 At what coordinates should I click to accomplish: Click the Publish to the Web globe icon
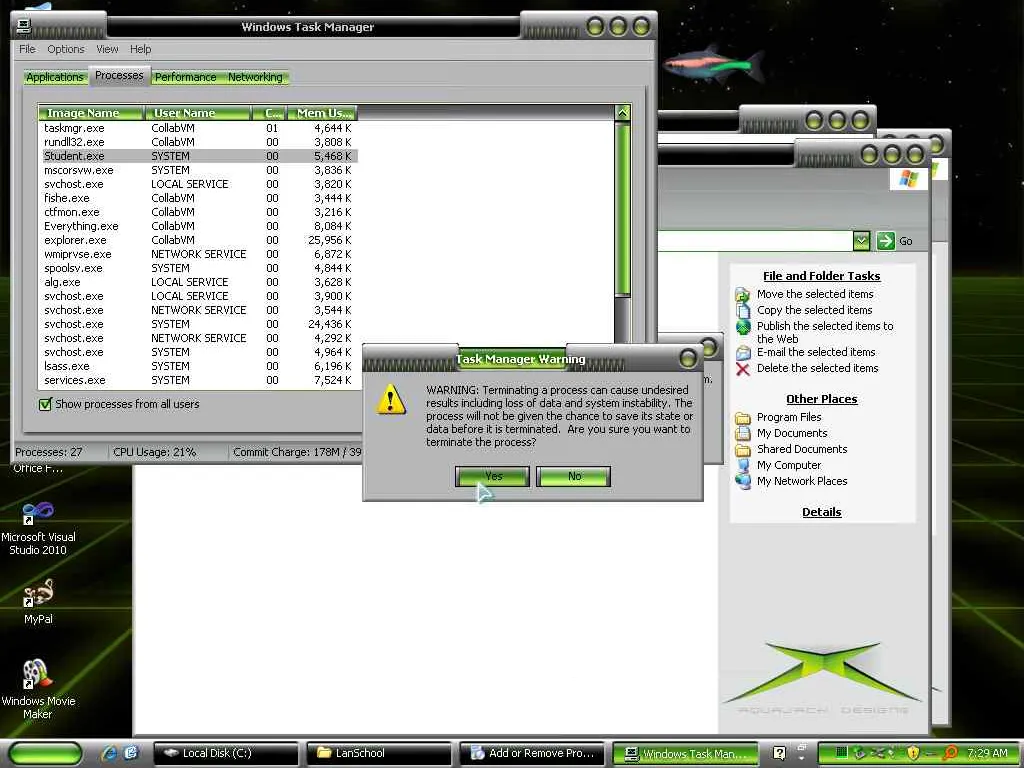[743, 327]
